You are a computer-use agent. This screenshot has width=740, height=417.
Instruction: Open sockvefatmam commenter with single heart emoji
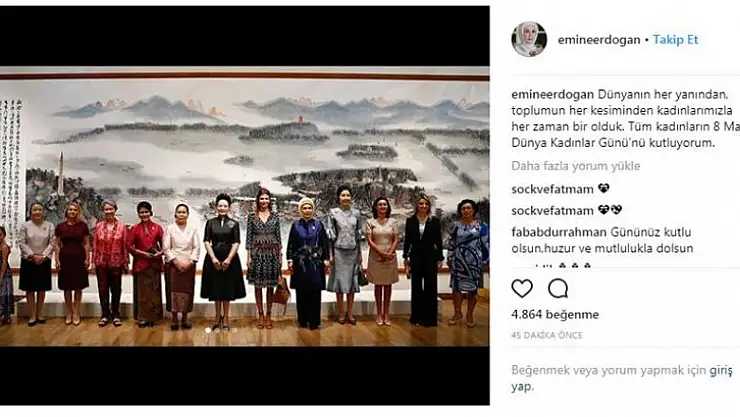[x=553, y=189]
